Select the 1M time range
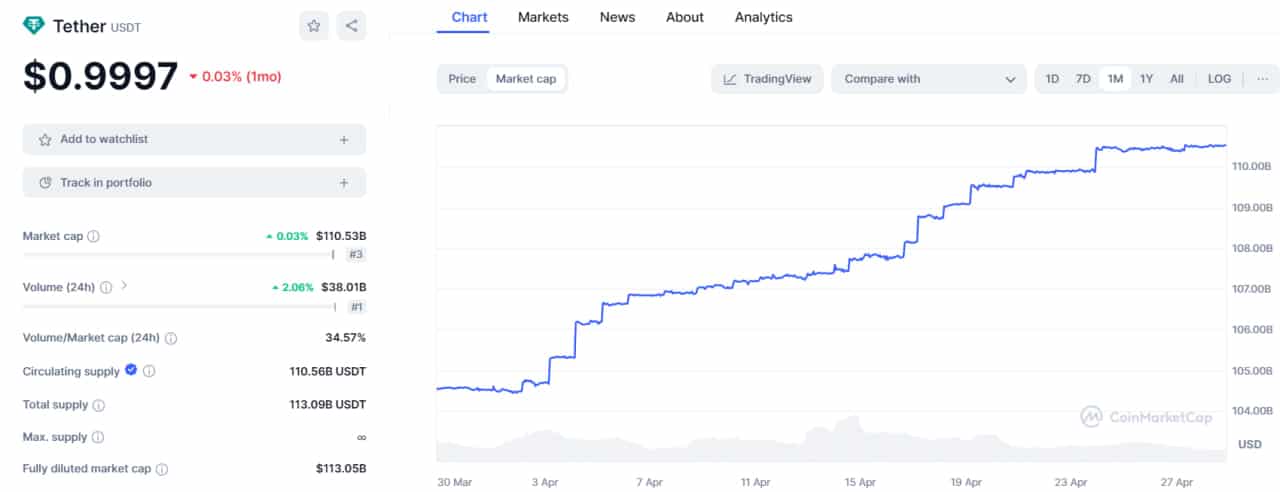The image size is (1280, 492). point(1115,79)
